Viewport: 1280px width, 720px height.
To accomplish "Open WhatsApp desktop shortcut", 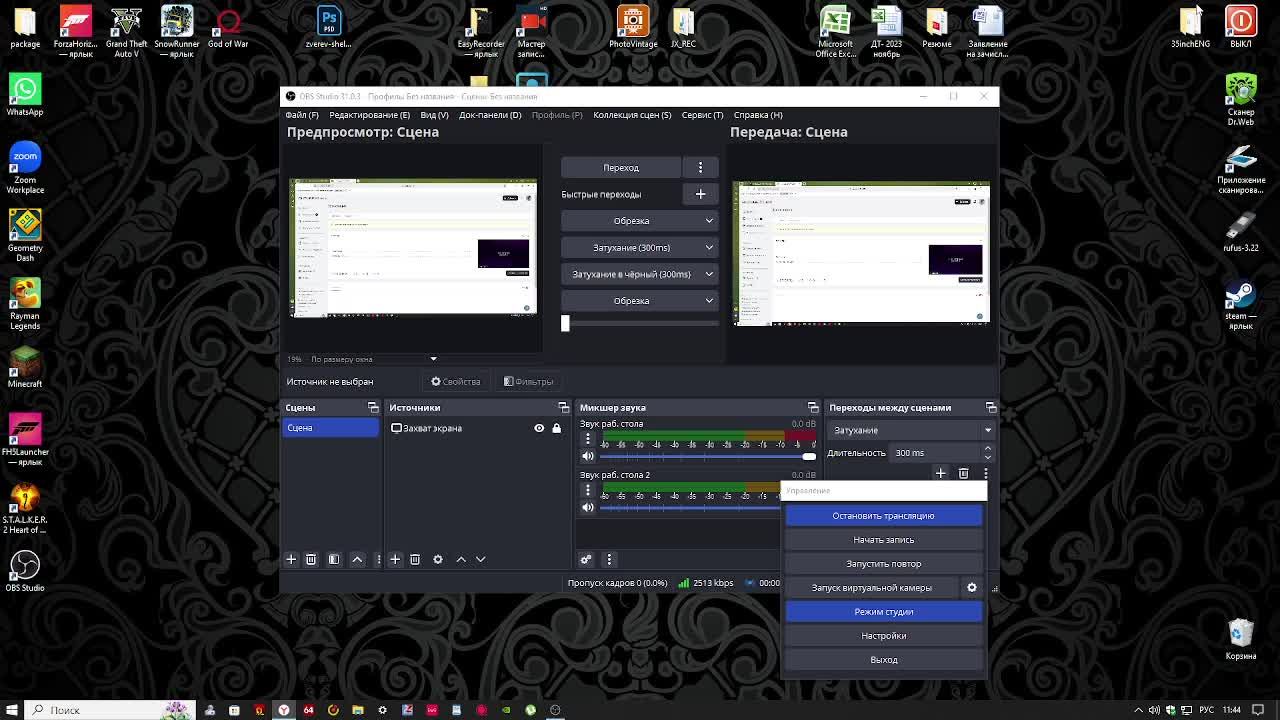I will tap(25, 95).
